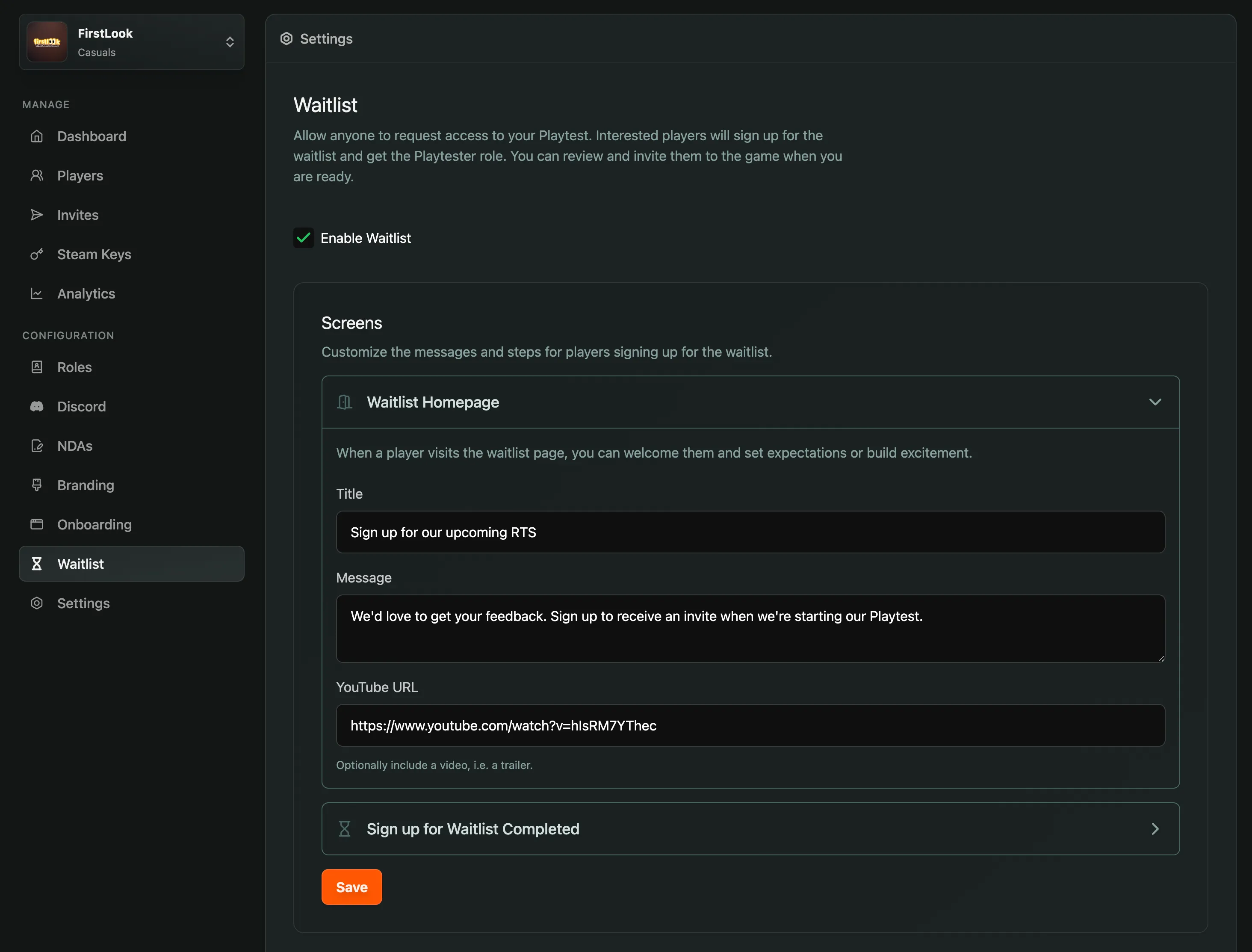Open Invites using the send icon
The width and height of the screenshot is (1252, 952).
pyautogui.click(x=37, y=215)
